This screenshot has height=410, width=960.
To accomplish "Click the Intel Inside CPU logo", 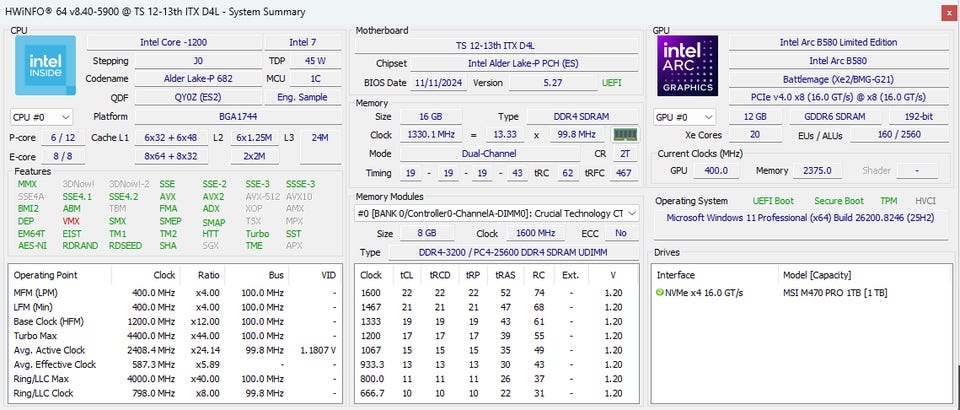I will [x=45, y=65].
